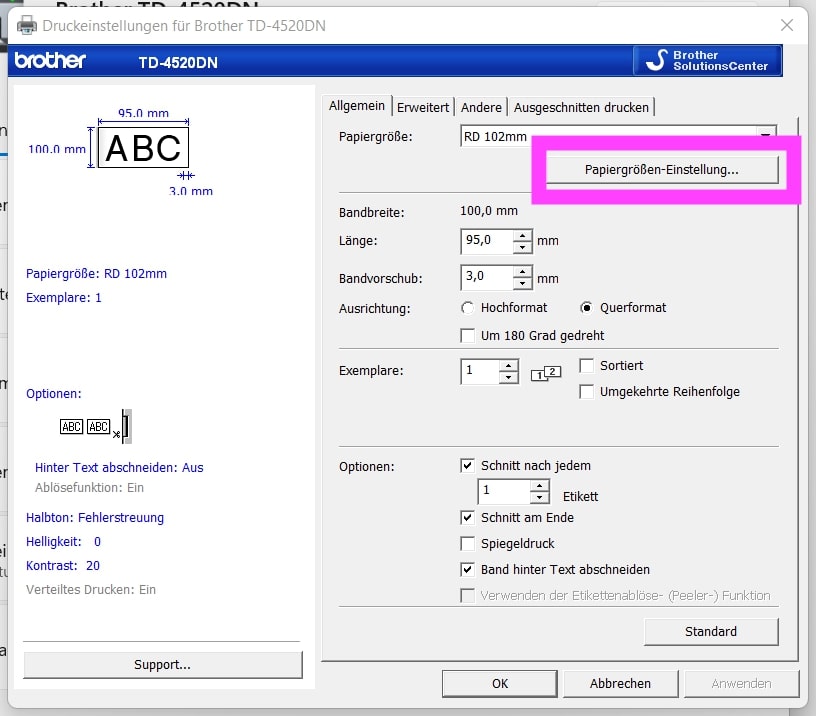Viewport: 816px width, 716px height.
Task: Open the Ausgeschnitten drucken tab
Action: [x=581, y=107]
